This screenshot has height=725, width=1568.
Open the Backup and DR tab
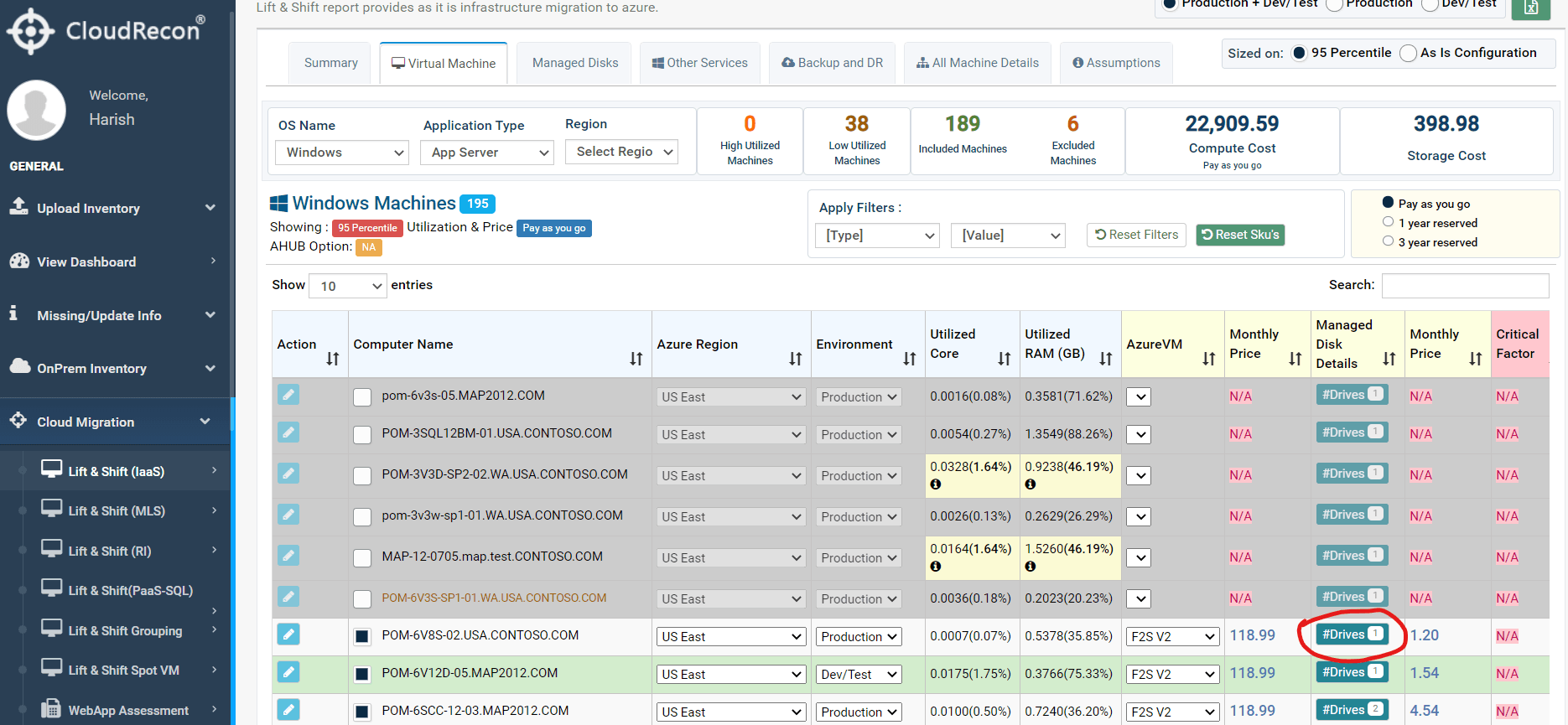point(832,63)
